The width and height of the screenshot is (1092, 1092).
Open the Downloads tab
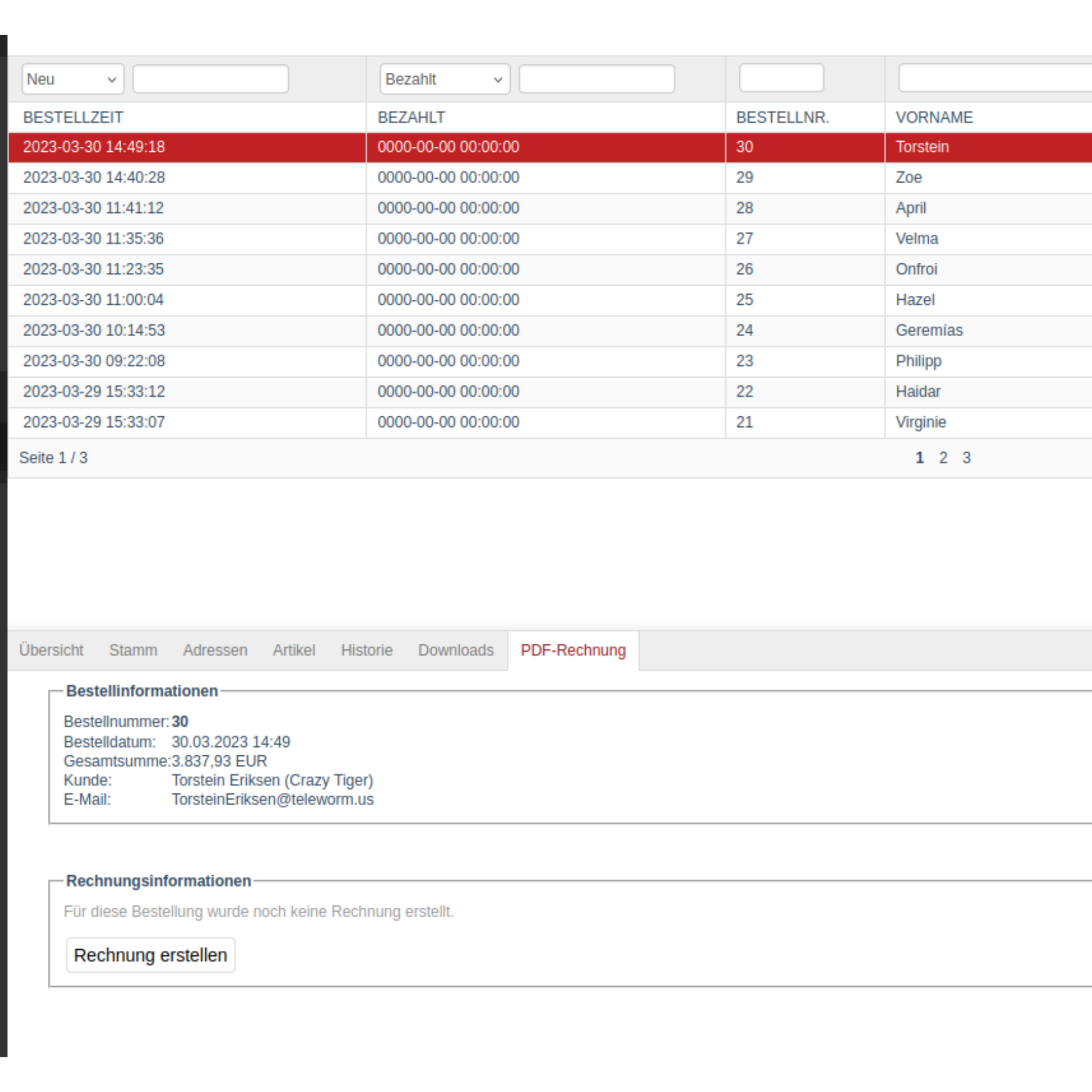click(456, 650)
